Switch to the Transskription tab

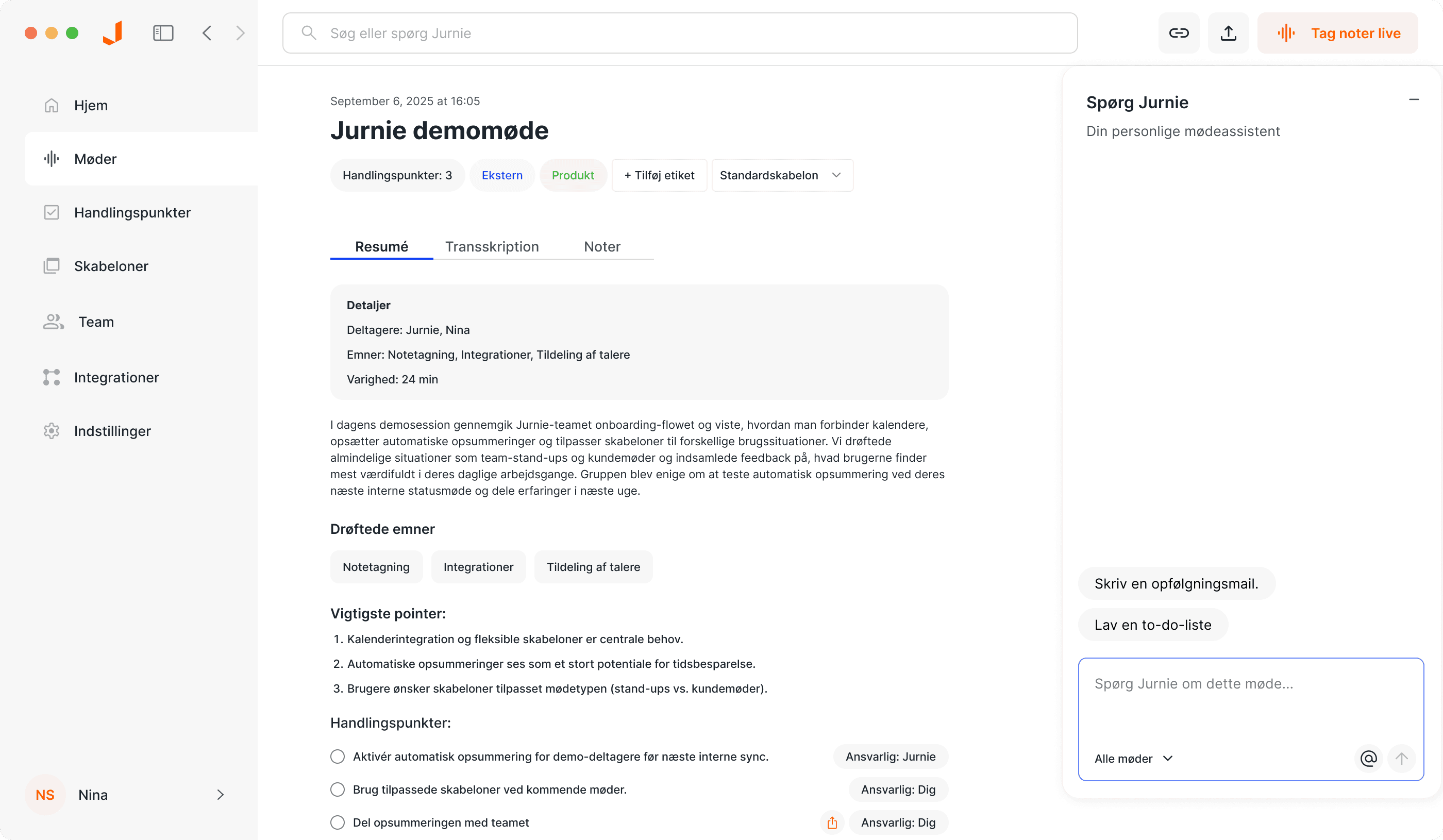pos(492,246)
